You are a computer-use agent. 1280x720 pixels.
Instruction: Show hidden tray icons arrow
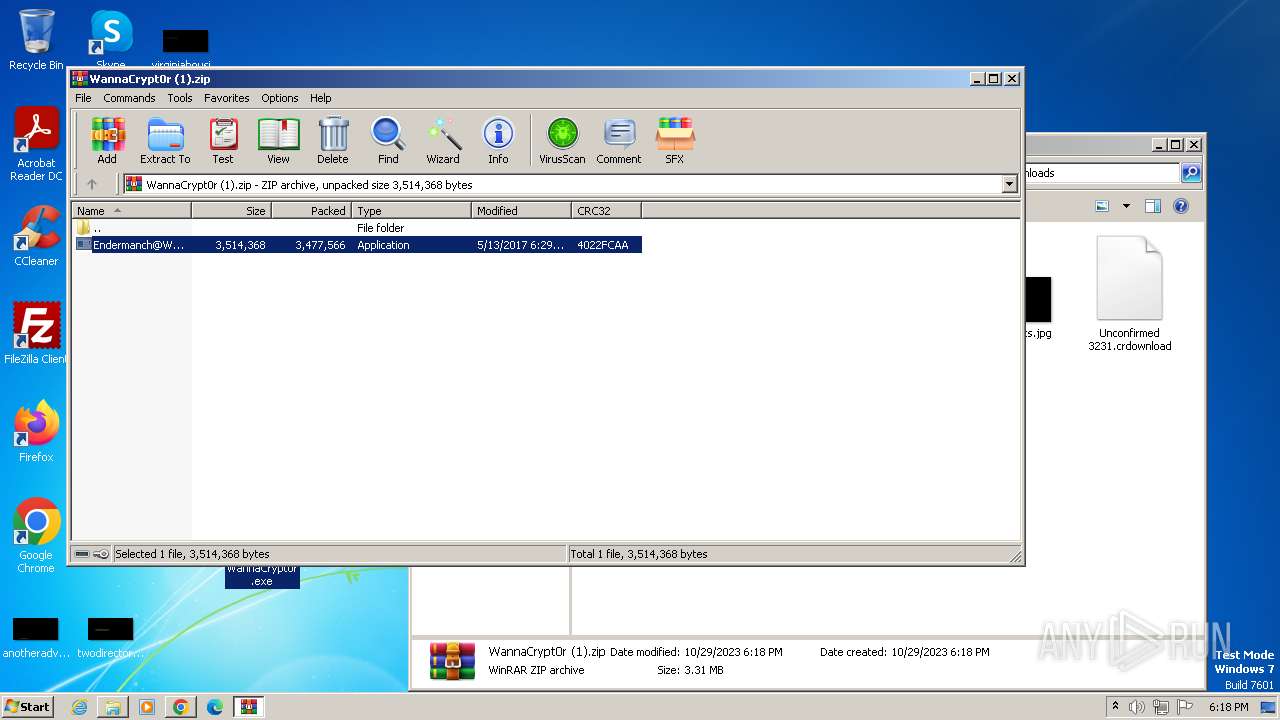click(x=1115, y=707)
